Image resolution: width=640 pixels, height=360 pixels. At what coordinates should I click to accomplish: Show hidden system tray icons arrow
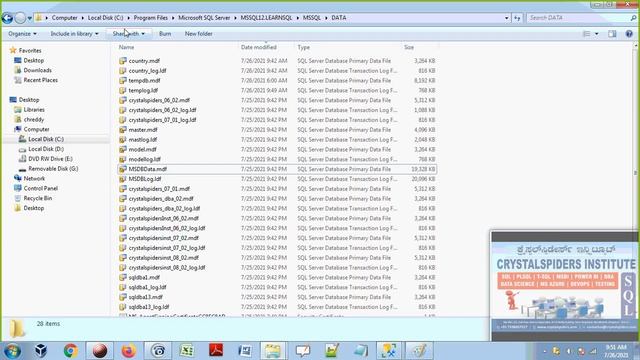[544, 351]
